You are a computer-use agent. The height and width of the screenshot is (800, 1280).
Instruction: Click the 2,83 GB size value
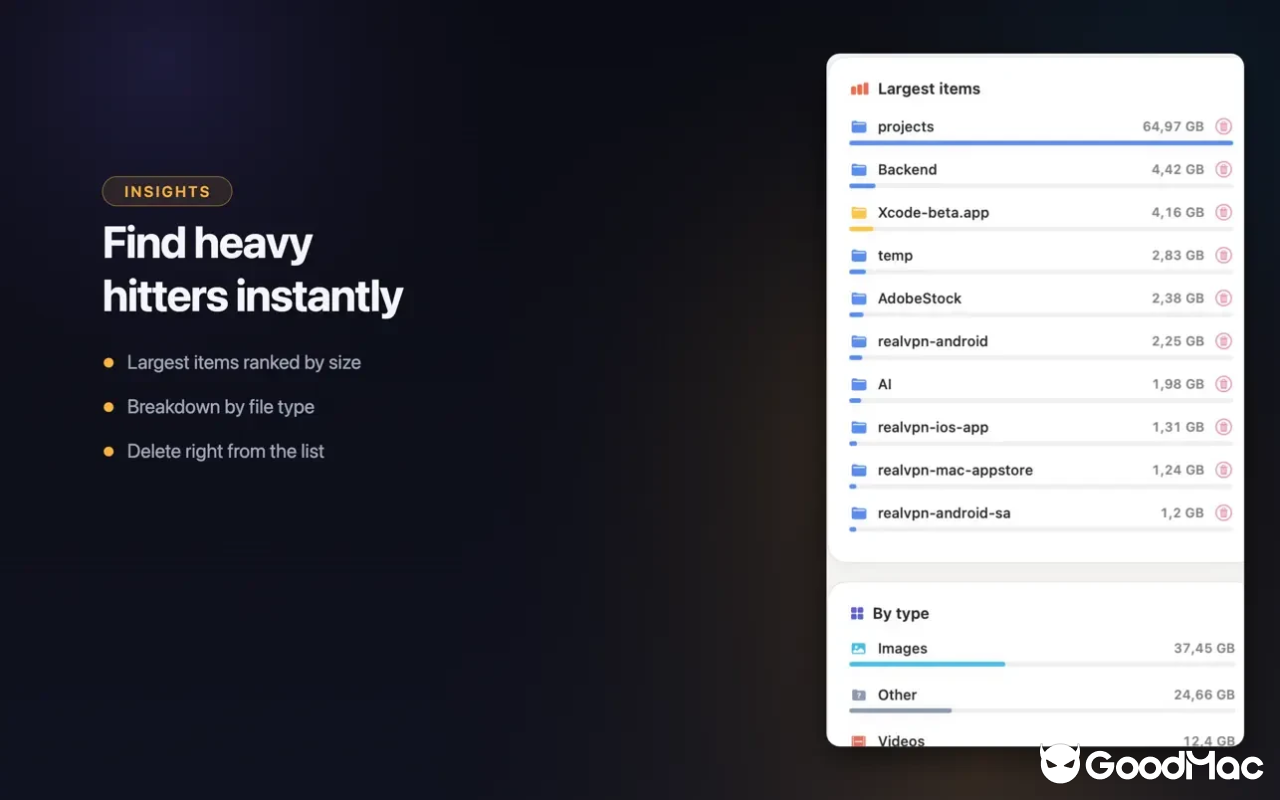tap(1178, 256)
